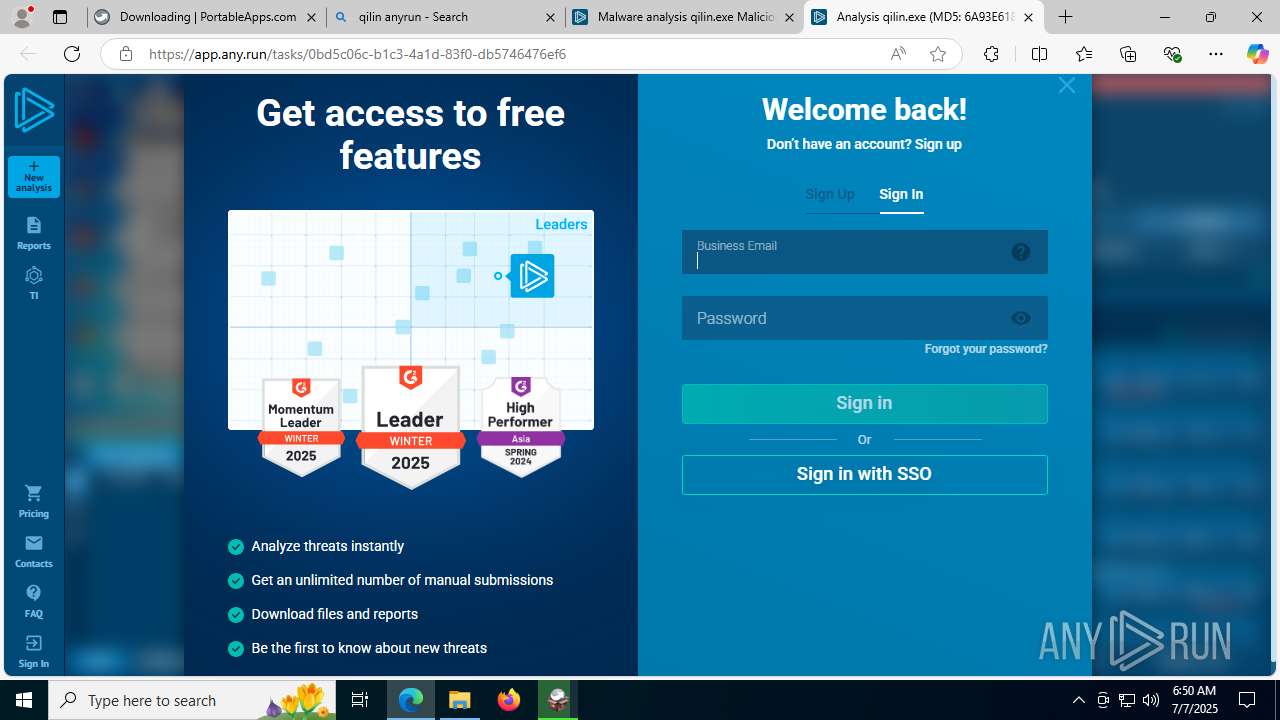Open browser Extensions menu
Image resolution: width=1280 pixels, height=720 pixels.
tap(991, 54)
